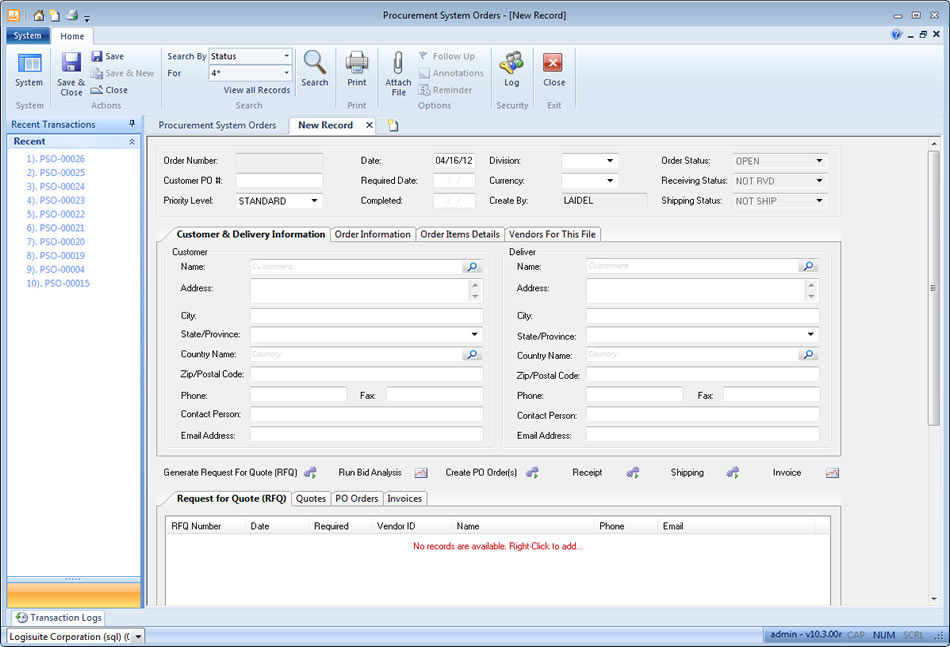Screen dimensions: 950x647
Task: Open the Priority Level dropdown
Action: pyautogui.click(x=315, y=201)
